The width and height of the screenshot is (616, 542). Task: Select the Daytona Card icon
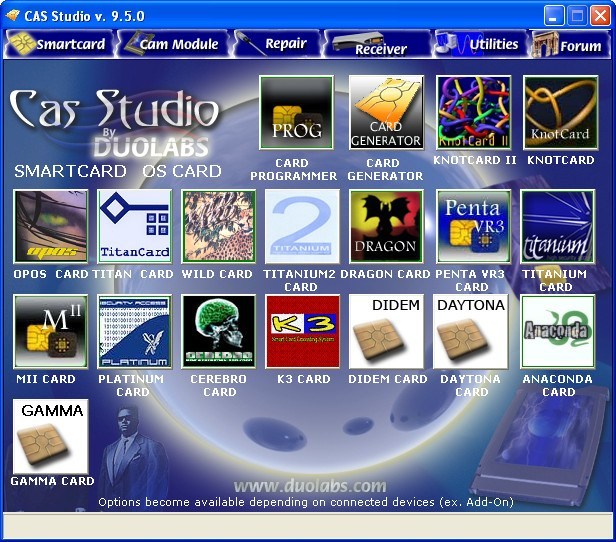click(x=470, y=331)
